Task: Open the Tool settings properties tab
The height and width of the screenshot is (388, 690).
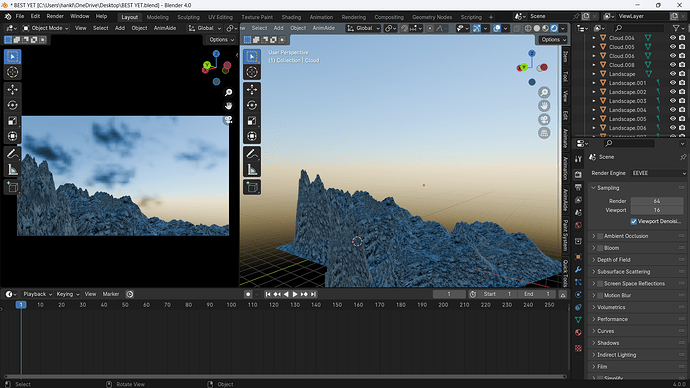Action: coord(578,159)
